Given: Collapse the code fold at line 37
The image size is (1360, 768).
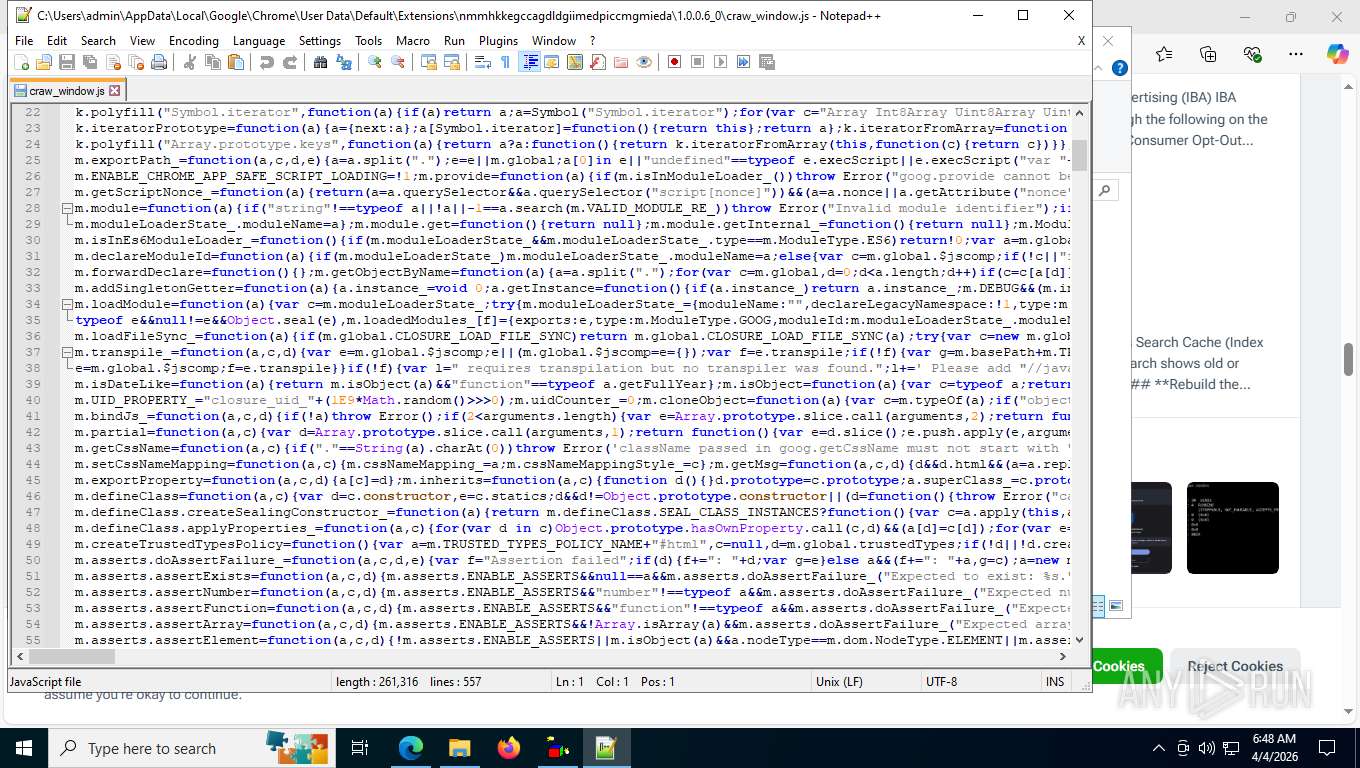Looking at the screenshot, I should coord(67,352).
